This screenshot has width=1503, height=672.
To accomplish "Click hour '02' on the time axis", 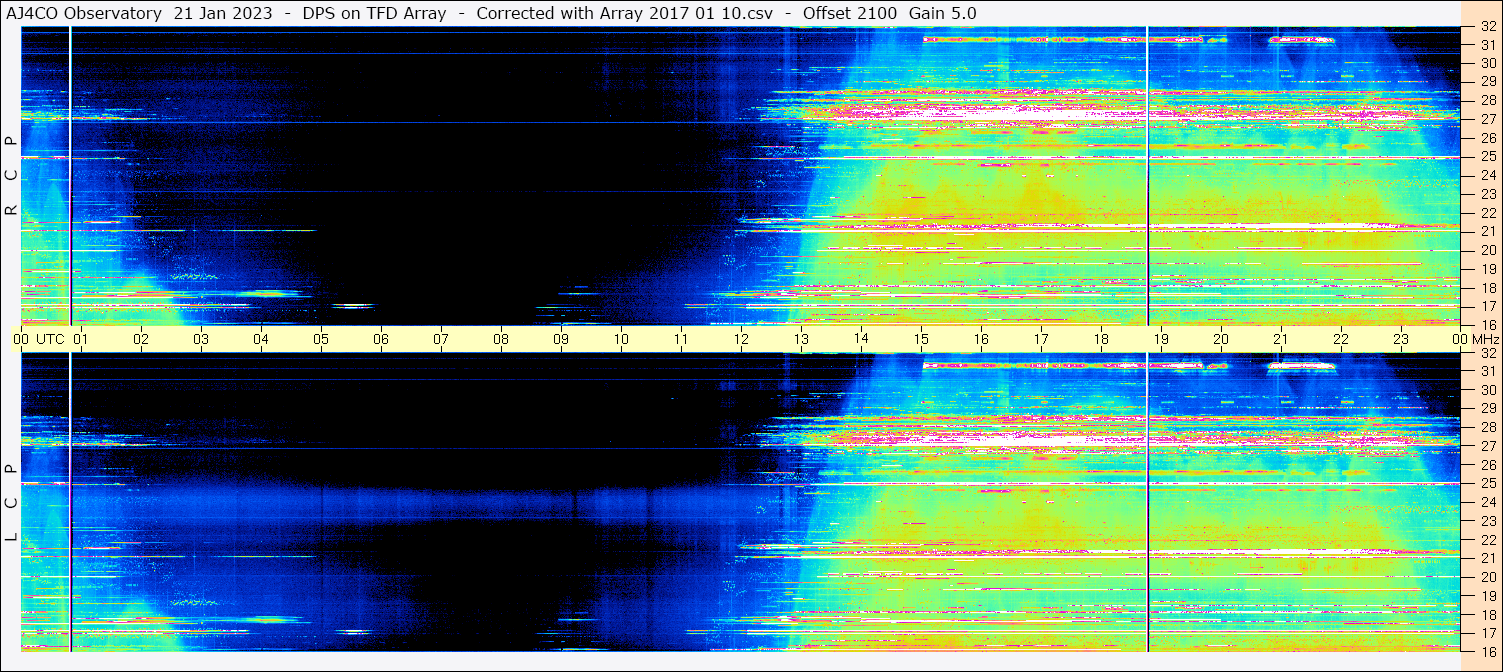I will 141,339.
